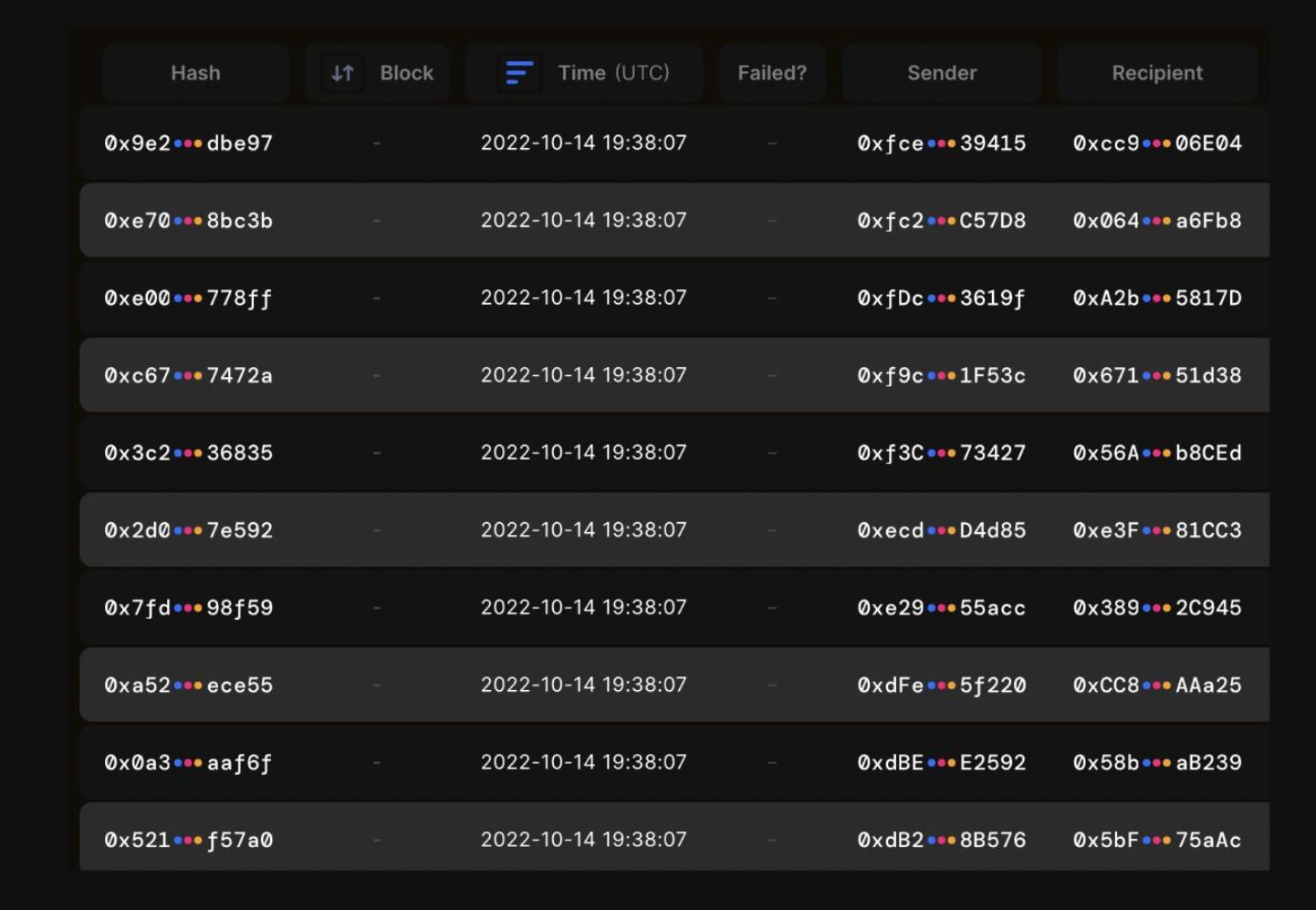Open recipient address 0x064...a6Fb8

point(1156,221)
